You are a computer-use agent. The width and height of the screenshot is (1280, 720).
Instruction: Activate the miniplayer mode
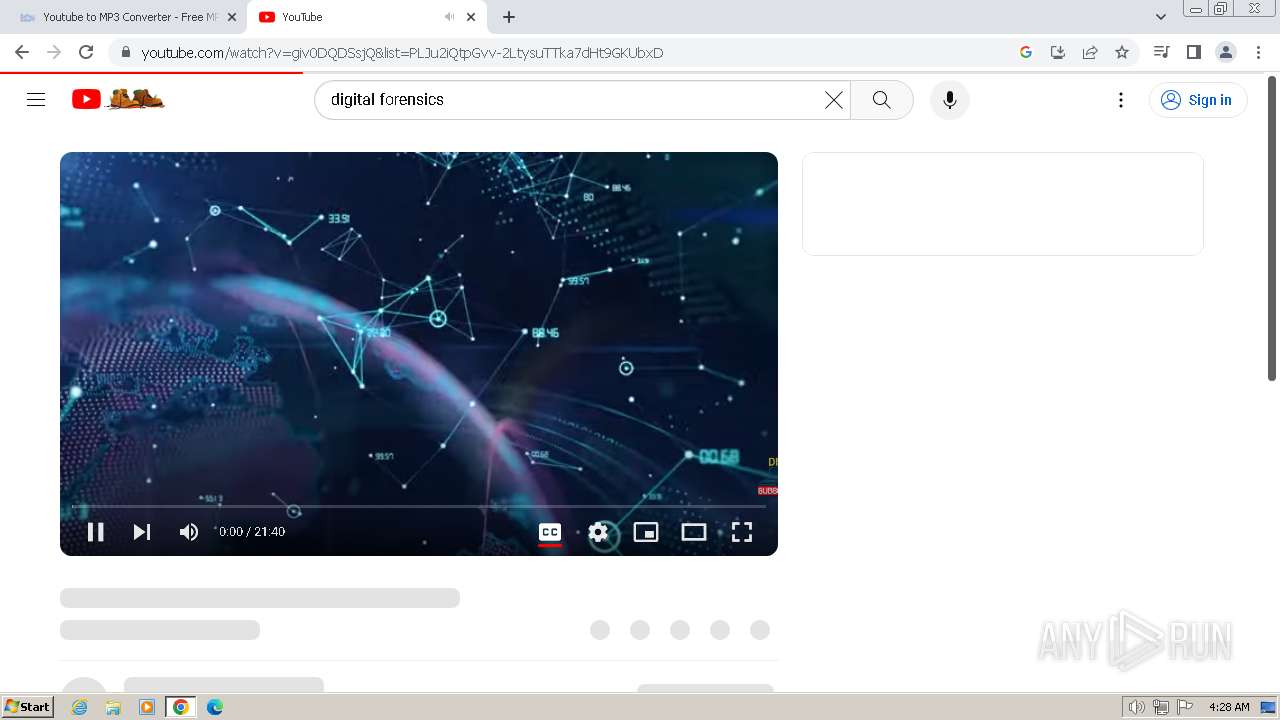click(x=646, y=532)
